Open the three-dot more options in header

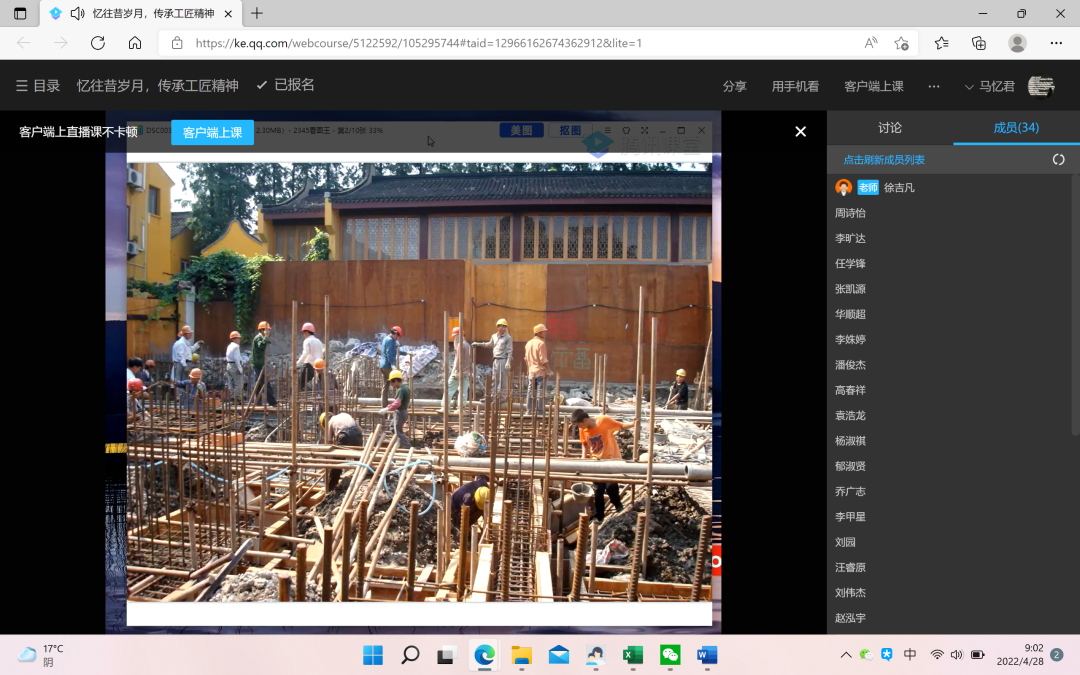(x=933, y=87)
